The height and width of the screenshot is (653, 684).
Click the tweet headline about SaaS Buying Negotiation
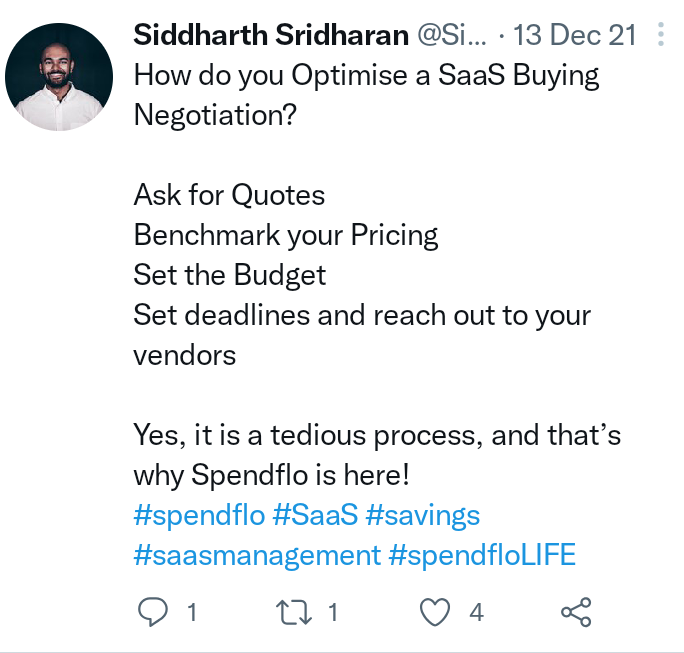point(366,95)
